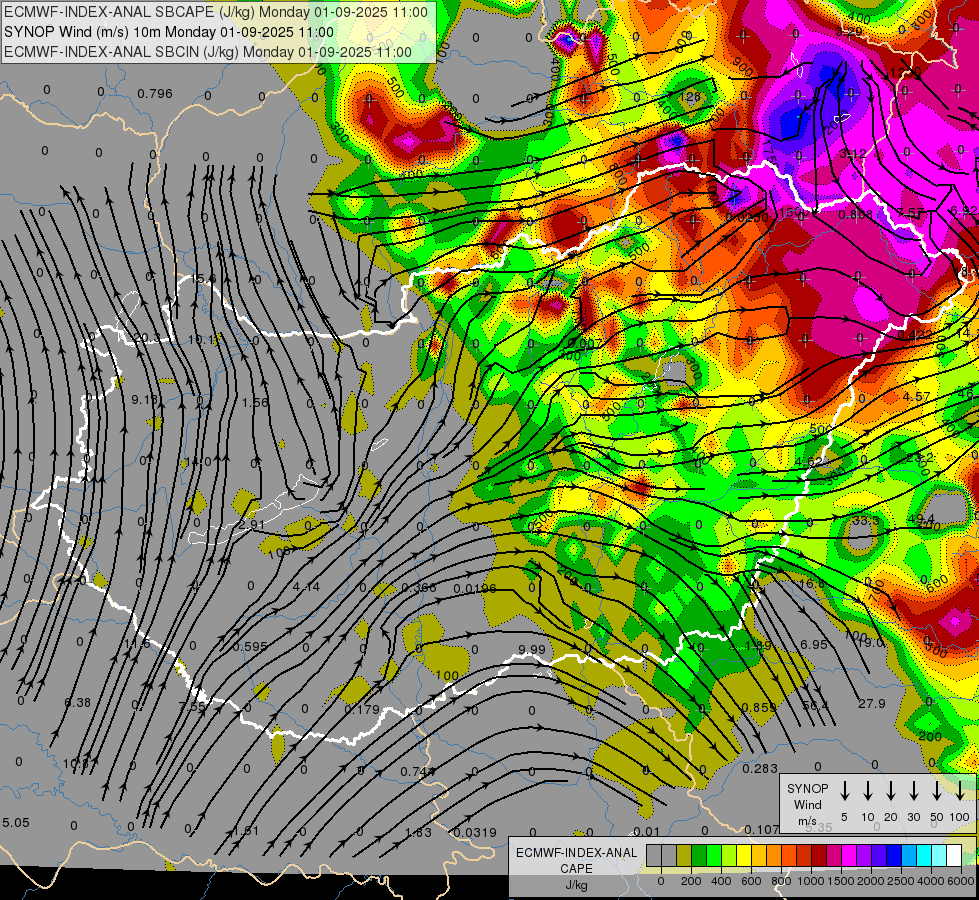The width and height of the screenshot is (979, 900).
Task: Click the map value 4.14
Action: tap(306, 586)
